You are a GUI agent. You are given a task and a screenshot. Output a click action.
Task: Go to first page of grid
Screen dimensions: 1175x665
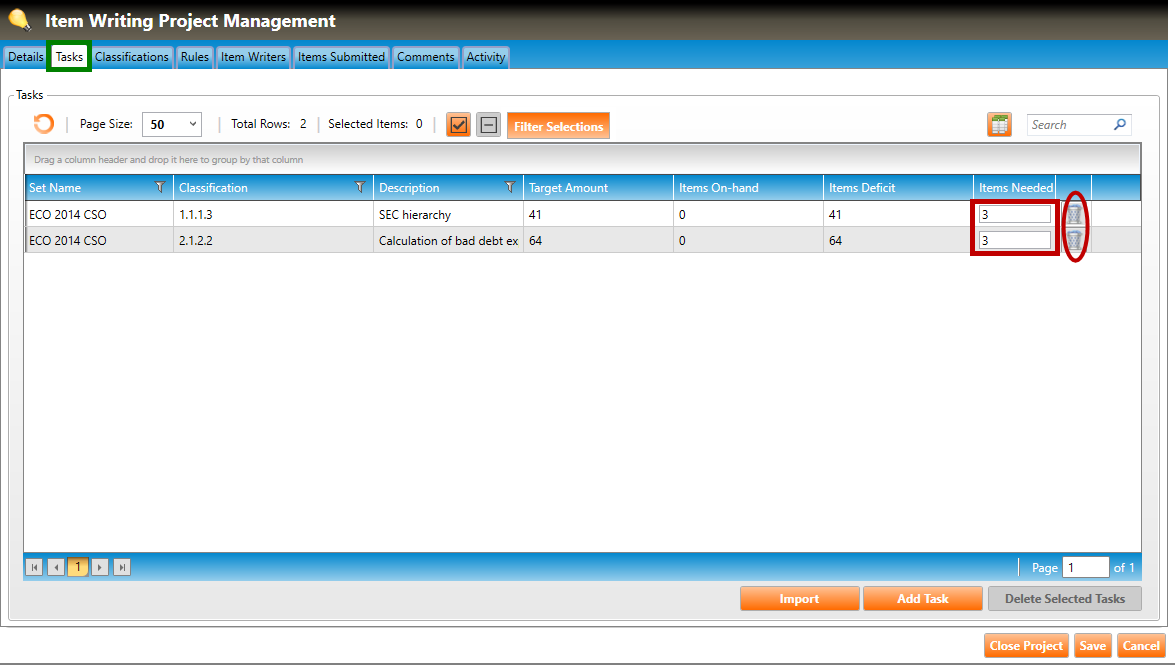click(x=35, y=567)
